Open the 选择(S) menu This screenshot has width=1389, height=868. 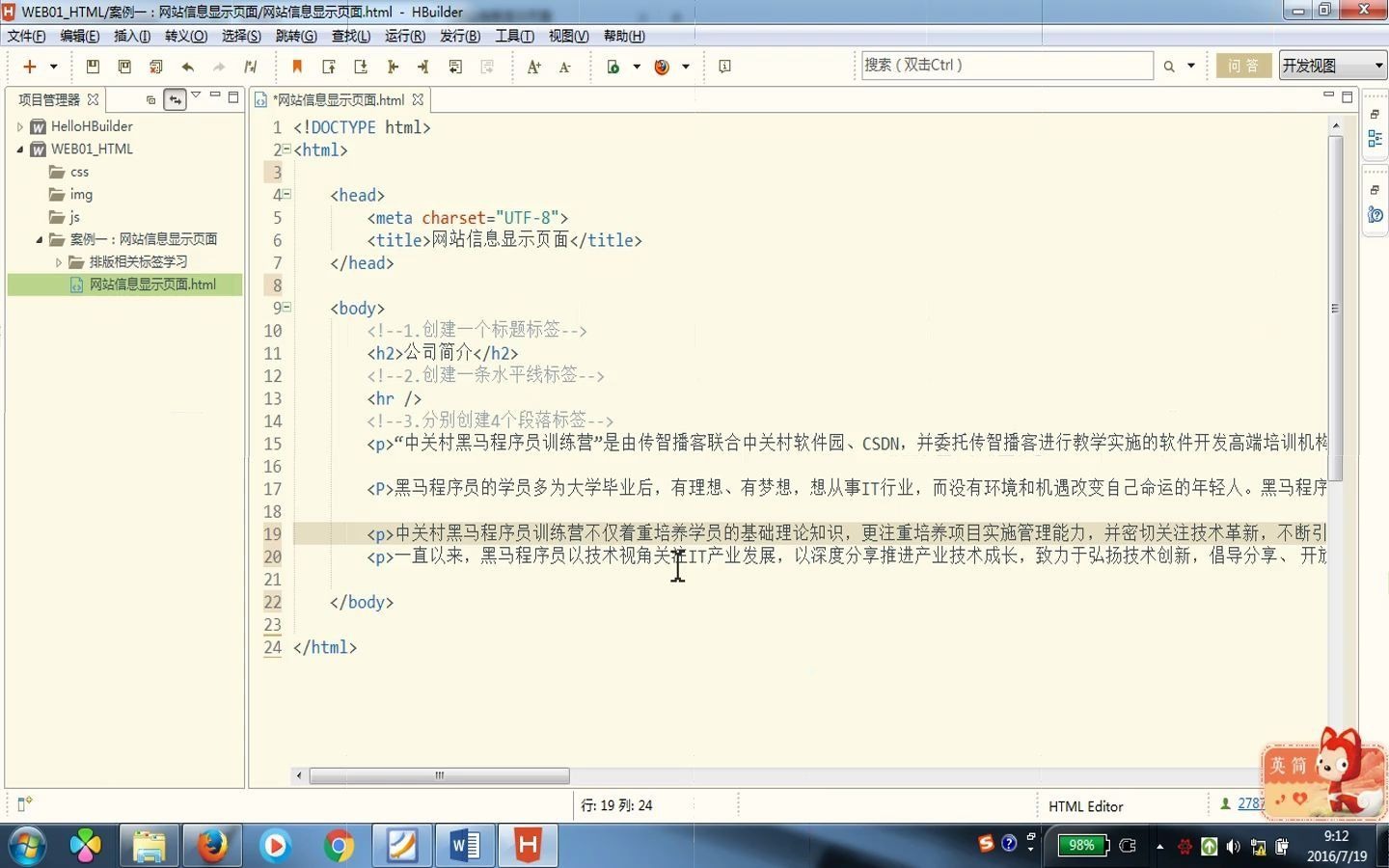pos(241,36)
